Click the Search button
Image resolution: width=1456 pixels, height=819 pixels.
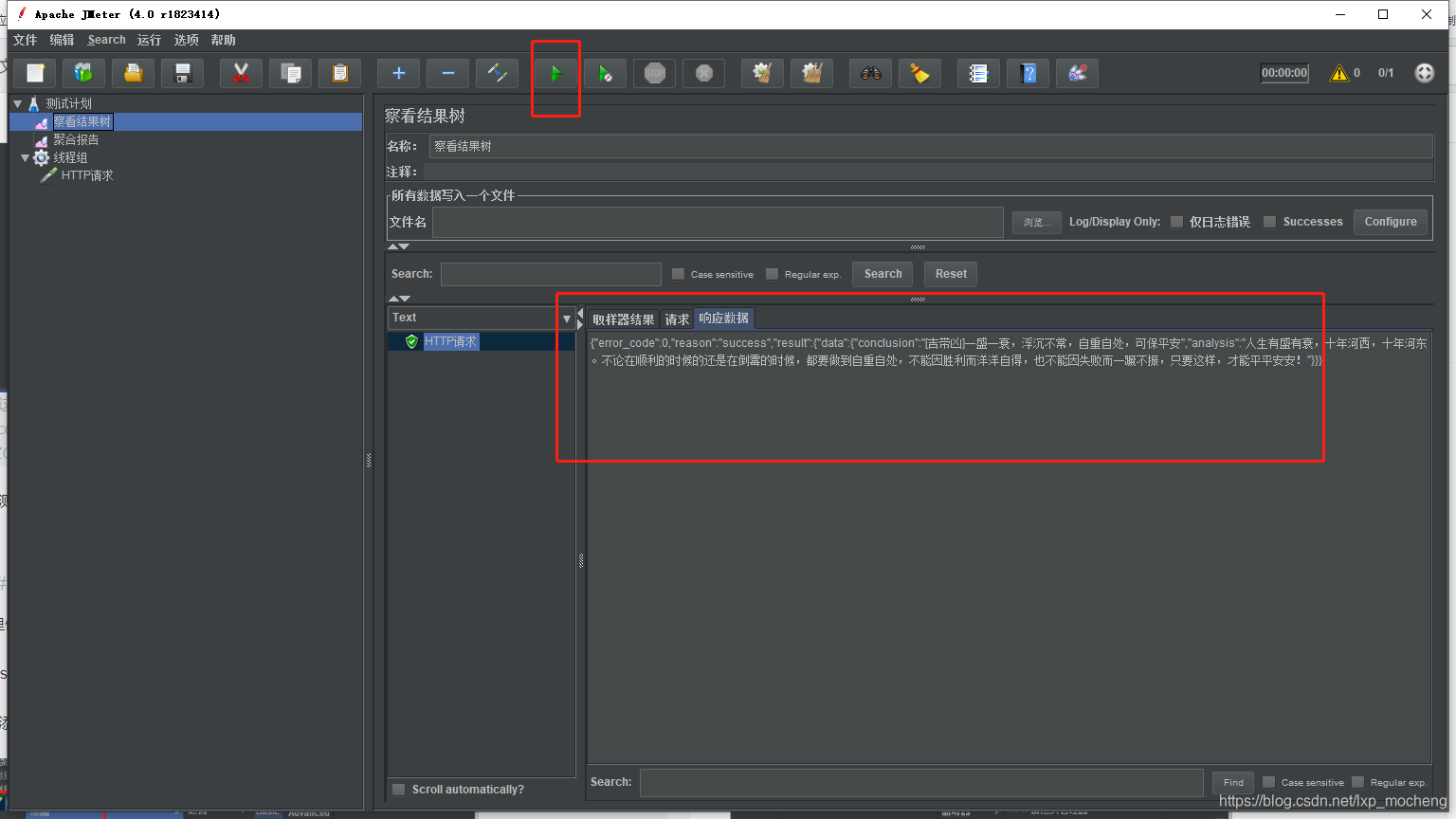point(883,274)
